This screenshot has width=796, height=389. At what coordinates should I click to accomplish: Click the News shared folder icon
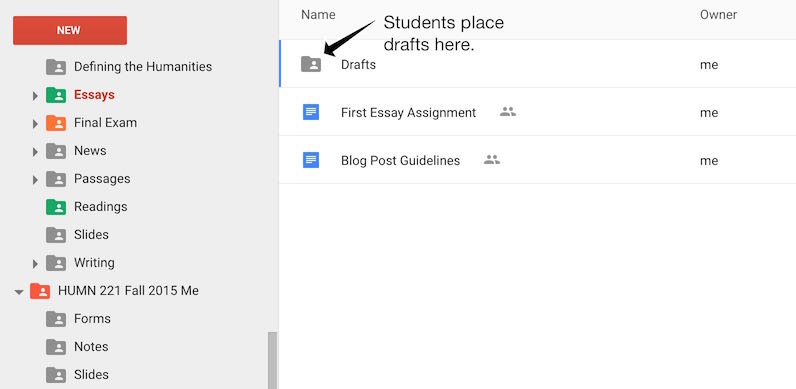(56, 151)
